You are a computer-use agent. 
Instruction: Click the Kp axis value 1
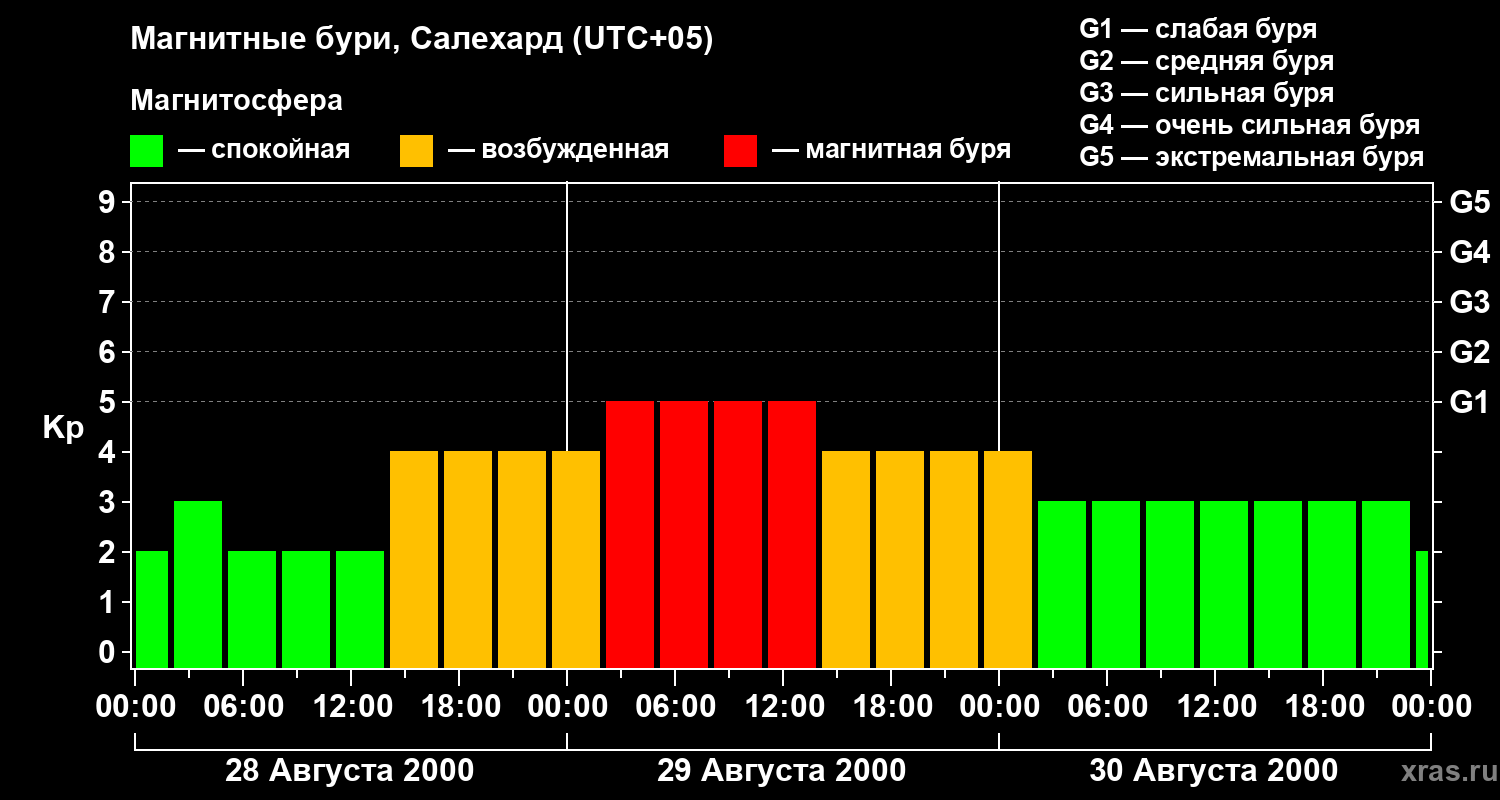pyautogui.click(x=109, y=602)
